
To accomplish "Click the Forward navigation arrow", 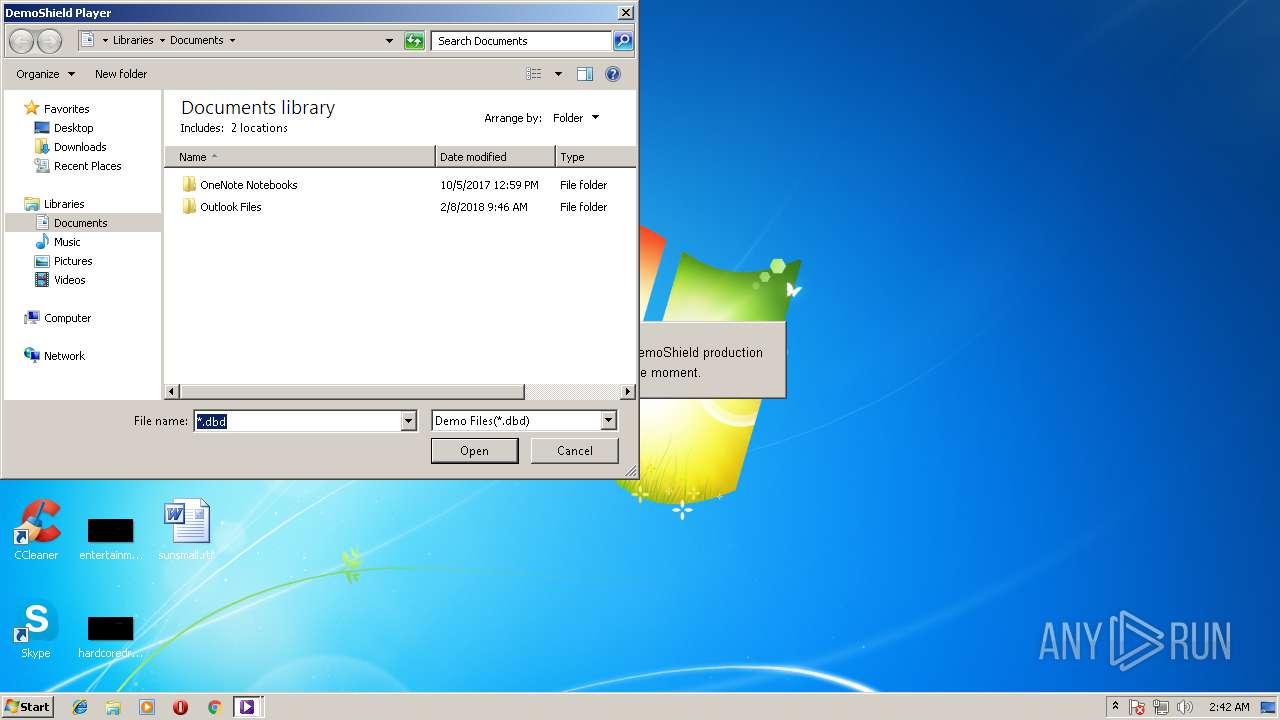I will pyautogui.click(x=49, y=41).
